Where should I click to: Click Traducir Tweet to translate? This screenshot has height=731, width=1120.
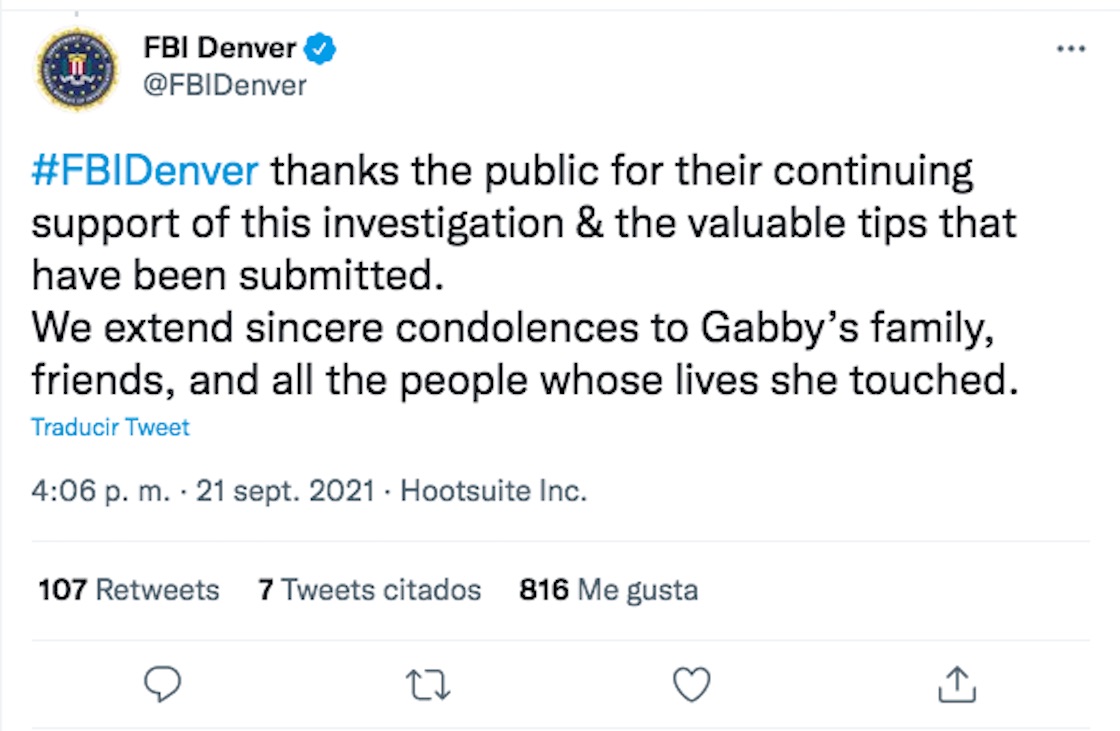[110, 428]
